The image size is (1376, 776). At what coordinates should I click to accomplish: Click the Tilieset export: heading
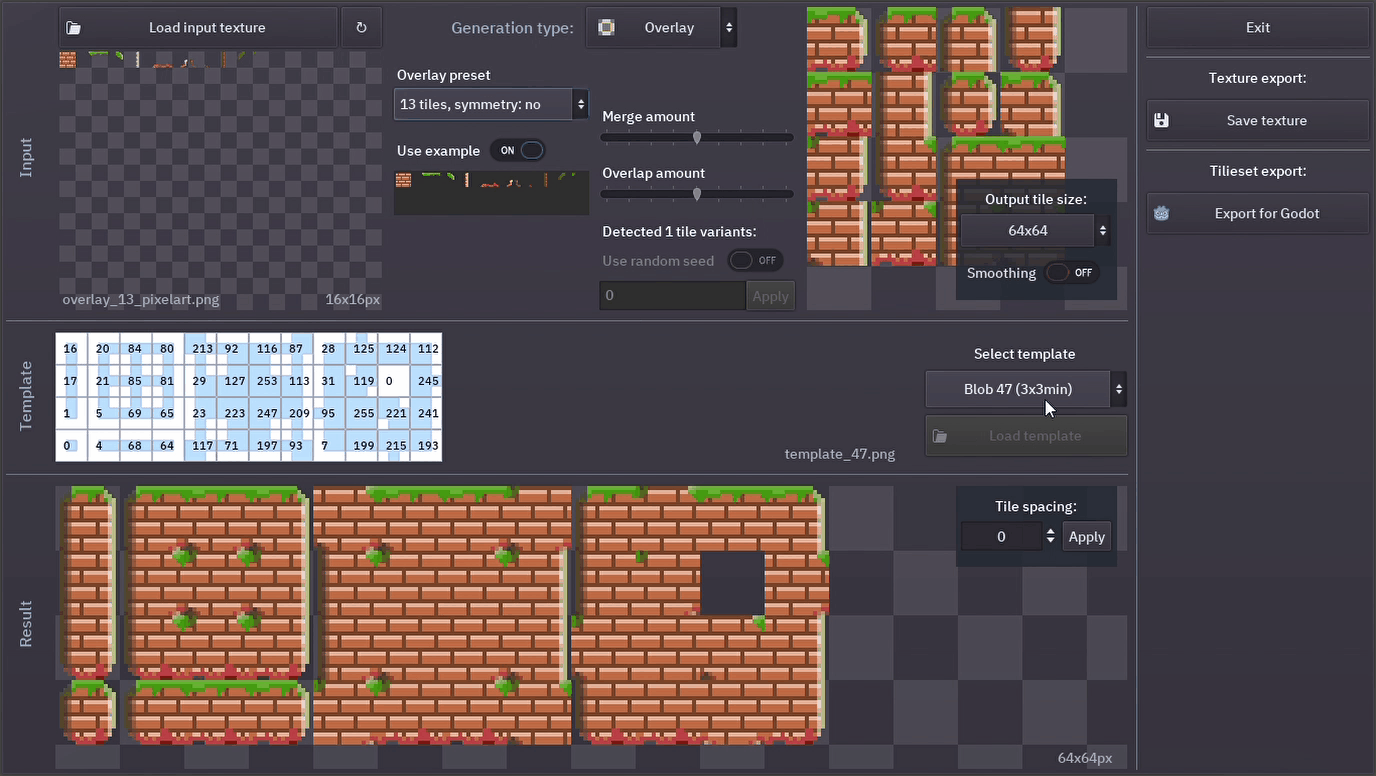(x=1257, y=171)
